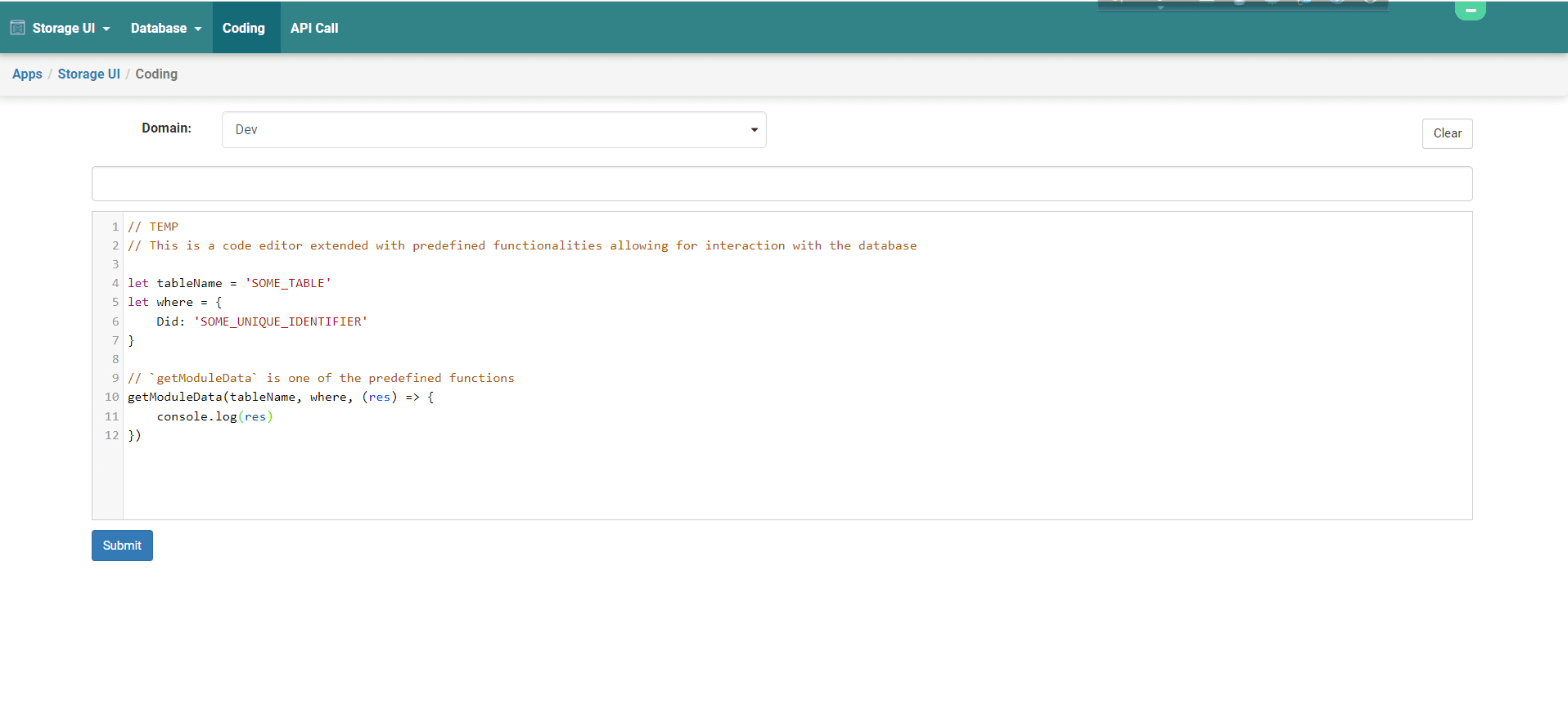Expand the Storage UI navbar dropdown caret
Viewport: 1568px width, 701px height.
(x=106, y=29)
